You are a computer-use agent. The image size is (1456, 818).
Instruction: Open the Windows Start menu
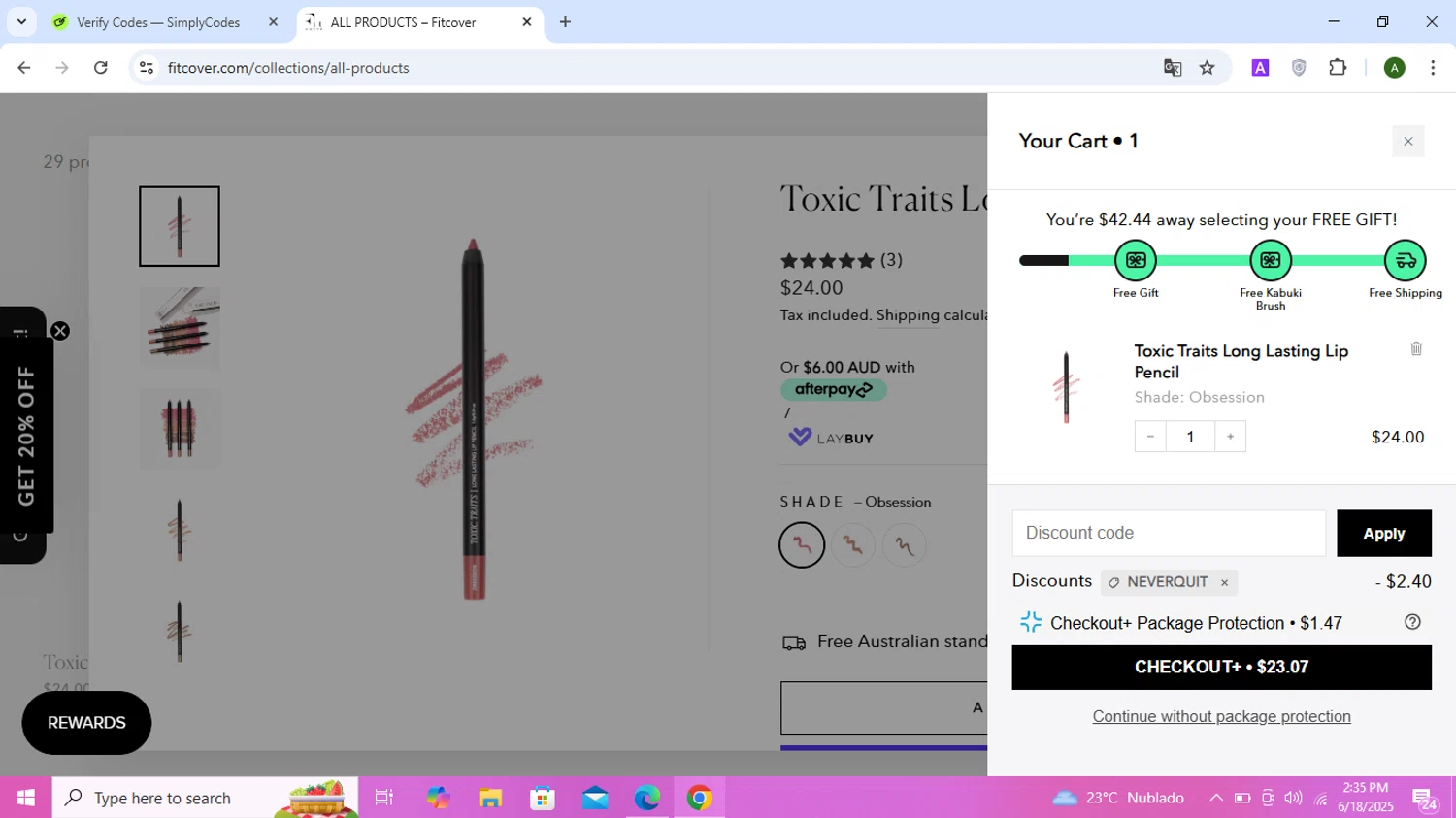(x=26, y=798)
